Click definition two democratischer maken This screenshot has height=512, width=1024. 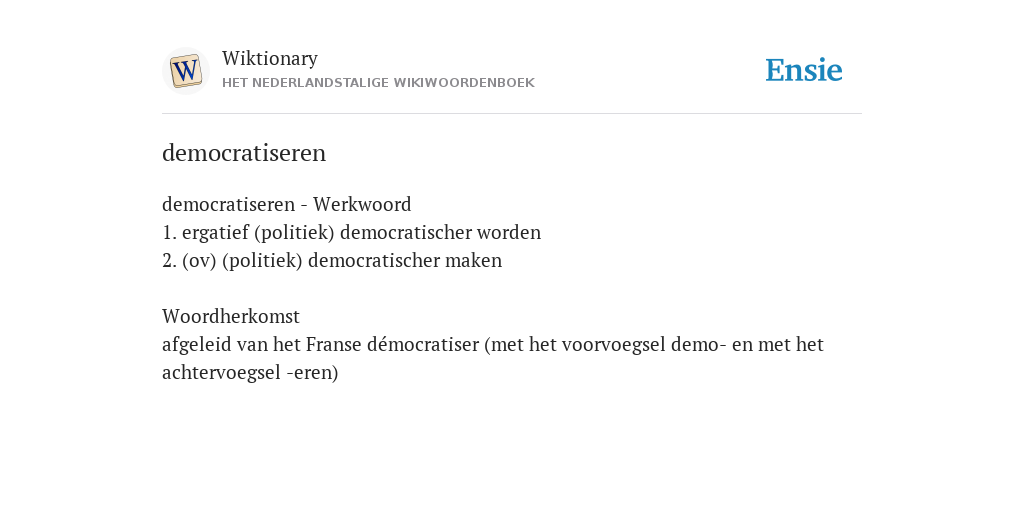[x=332, y=261]
